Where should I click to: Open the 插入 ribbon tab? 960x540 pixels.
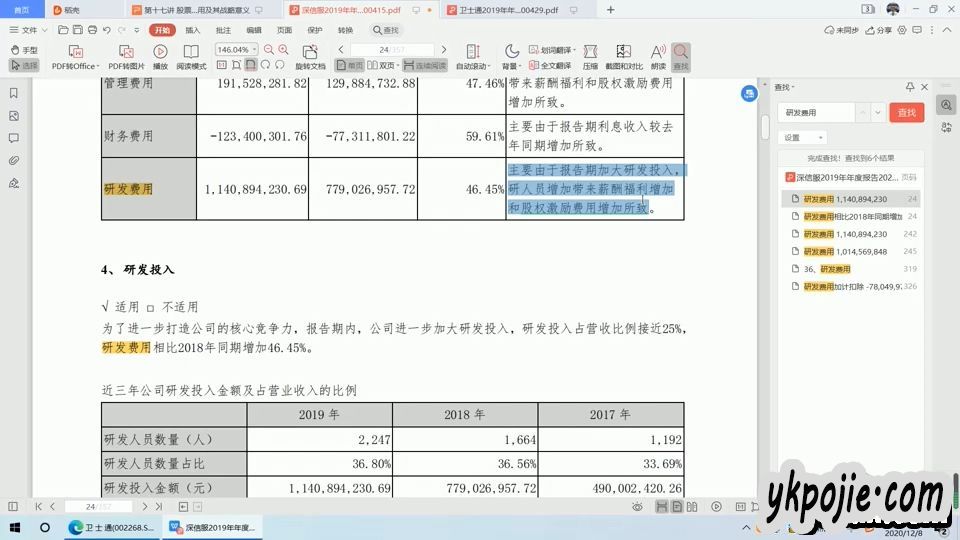pyautogui.click(x=193, y=30)
